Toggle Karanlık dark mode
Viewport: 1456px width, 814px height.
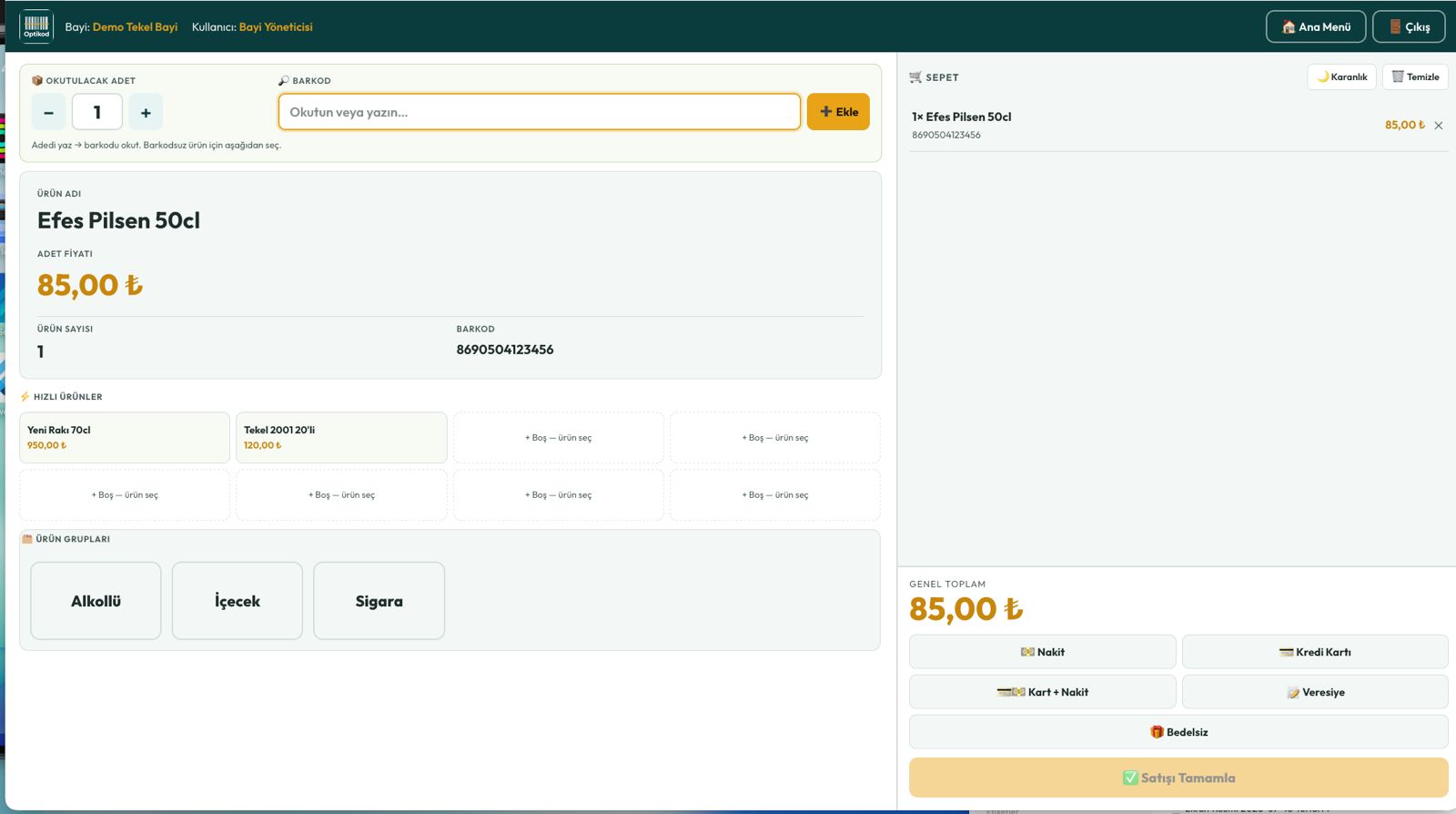coord(1342,76)
